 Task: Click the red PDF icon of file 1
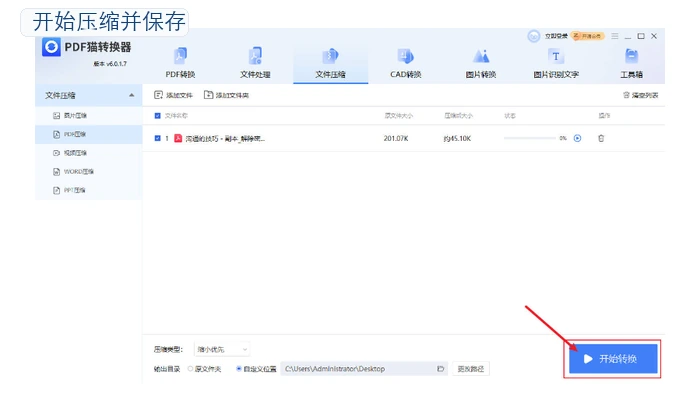click(178, 138)
